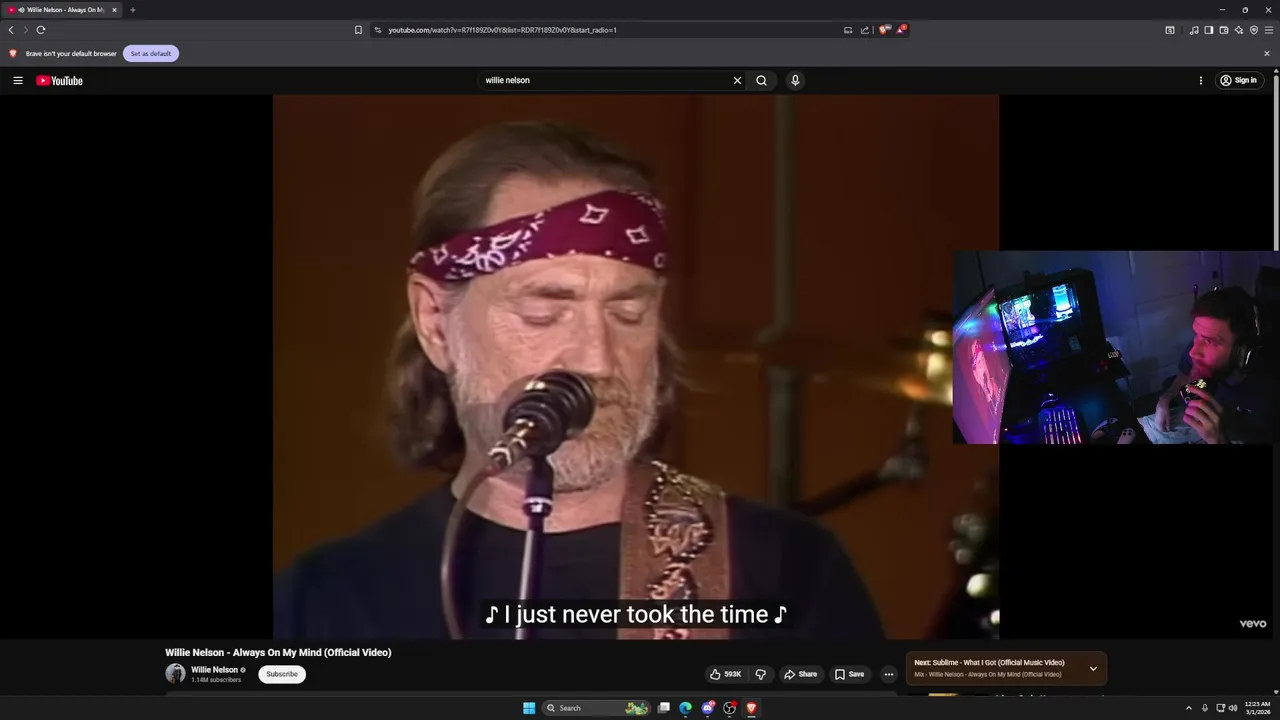
Task: Open Discord from the taskbar
Action: tap(708, 708)
